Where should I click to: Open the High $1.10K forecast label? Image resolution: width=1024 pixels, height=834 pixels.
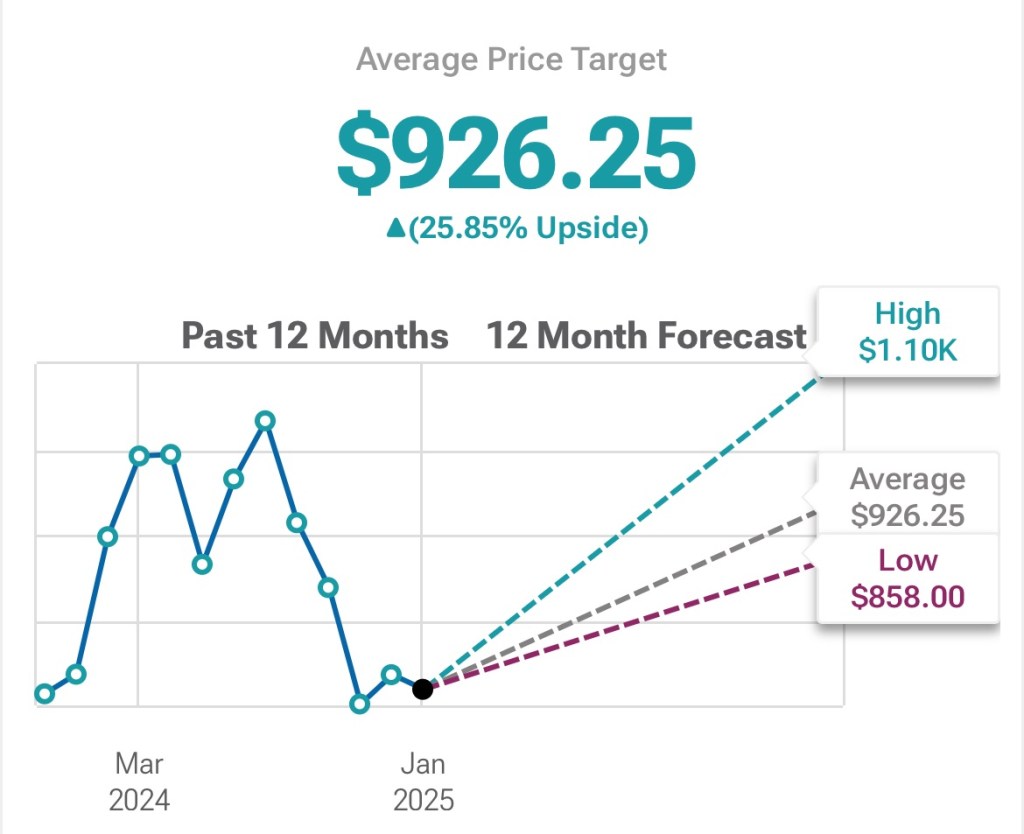point(907,332)
